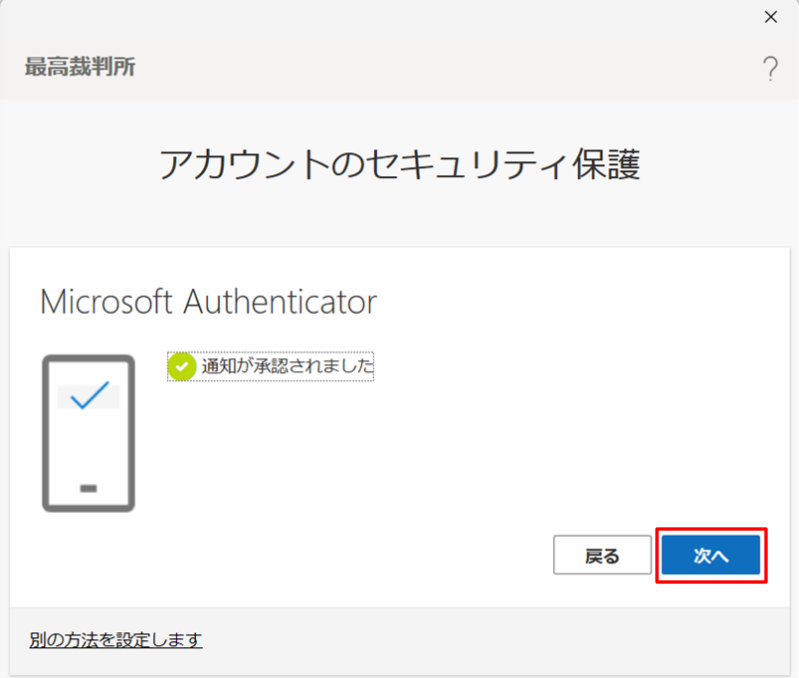The height and width of the screenshot is (678, 799).
Task: Go back with the 戻る button
Action: click(602, 555)
